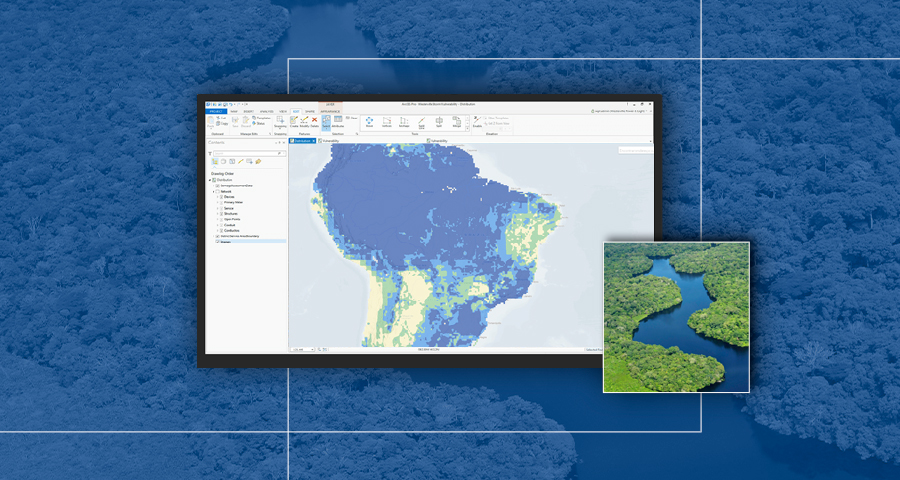Expand the Tools gallery dropdown arrow
Screen dimensions: 900x480
(x=467, y=127)
